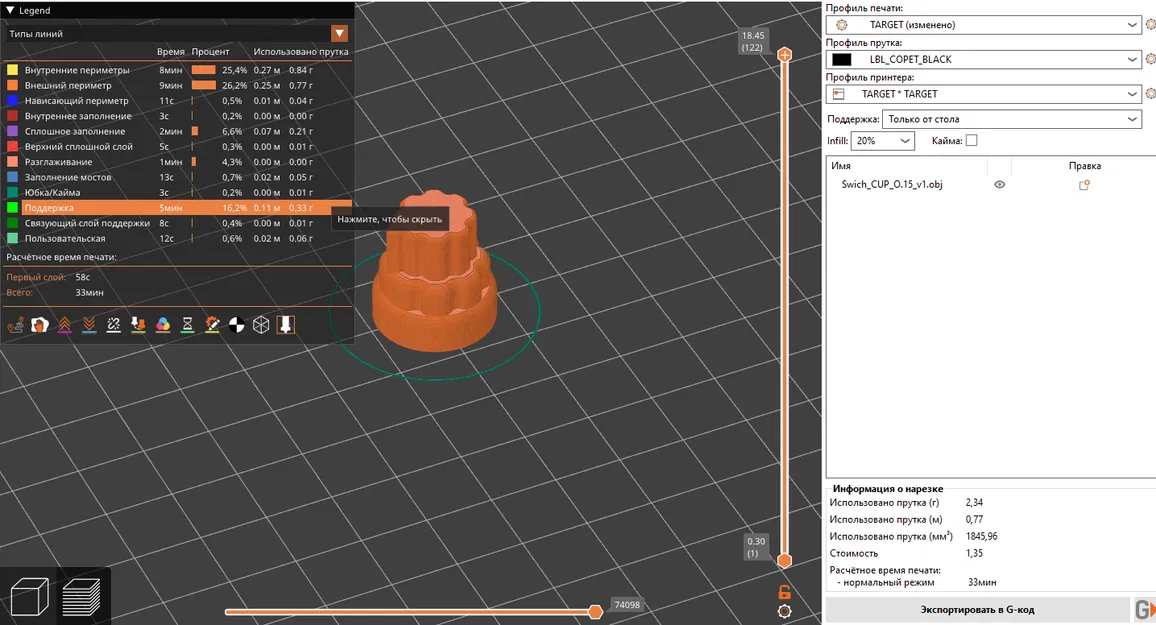Click the orange G-code export icon
The image size is (1156, 625).
[1145, 610]
